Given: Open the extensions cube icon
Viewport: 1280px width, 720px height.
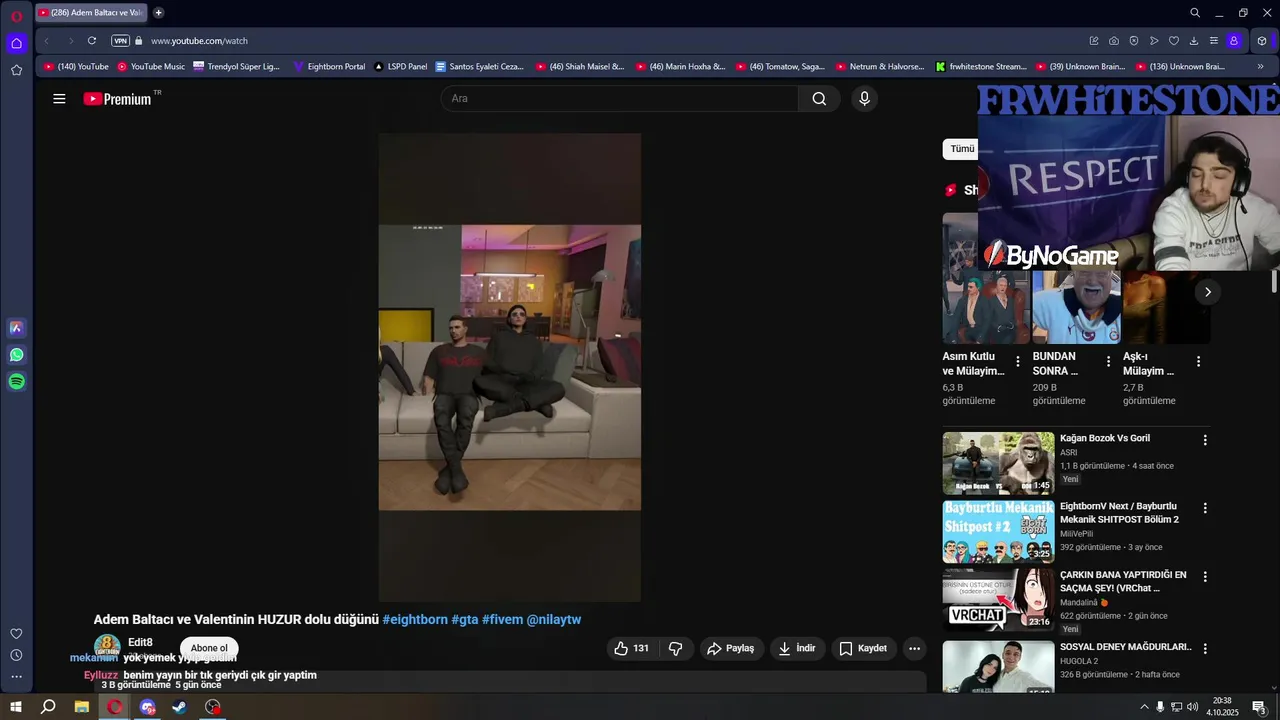Looking at the screenshot, I should [x=1262, y=41].
